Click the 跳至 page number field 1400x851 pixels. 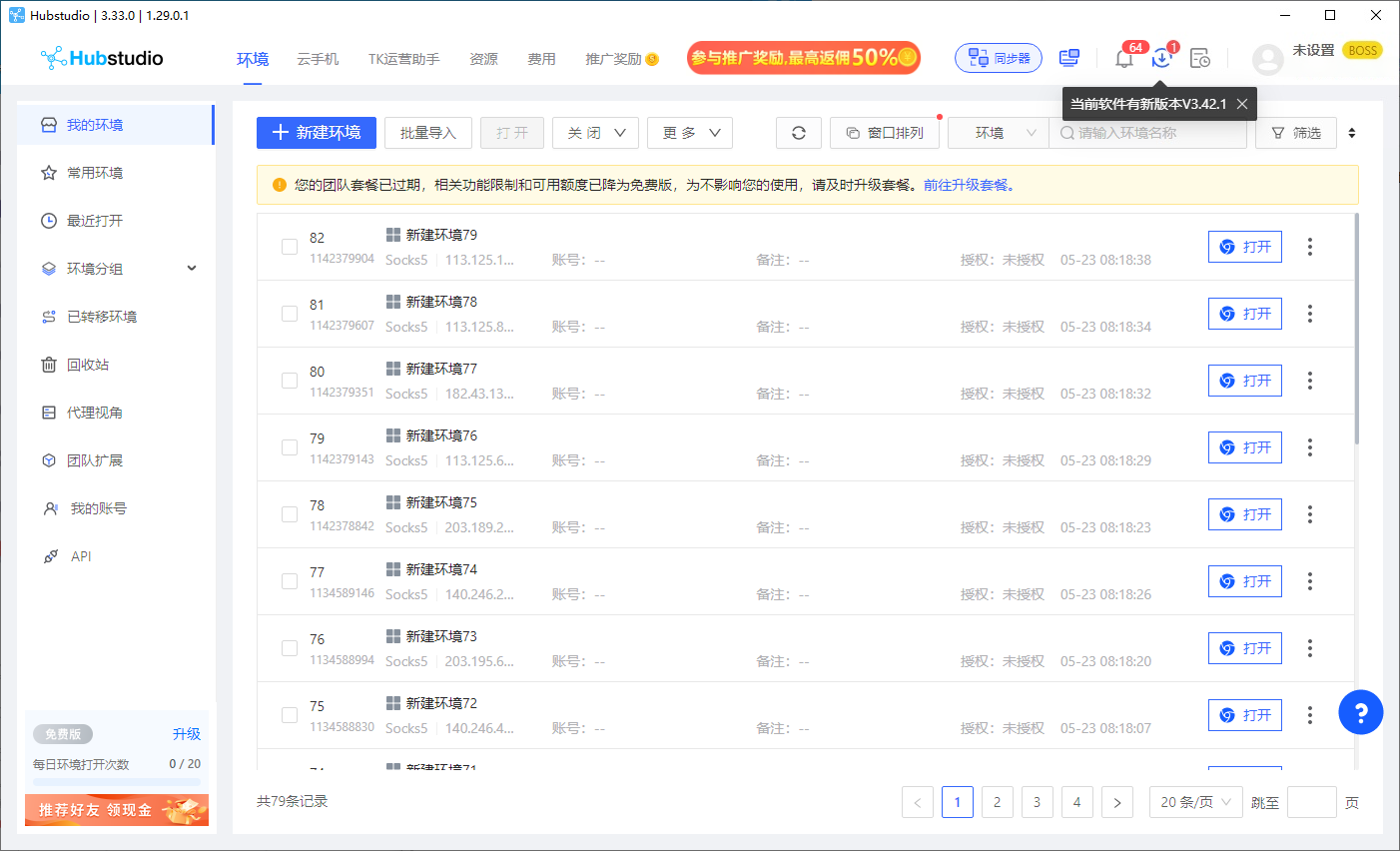pos(1312,802)
